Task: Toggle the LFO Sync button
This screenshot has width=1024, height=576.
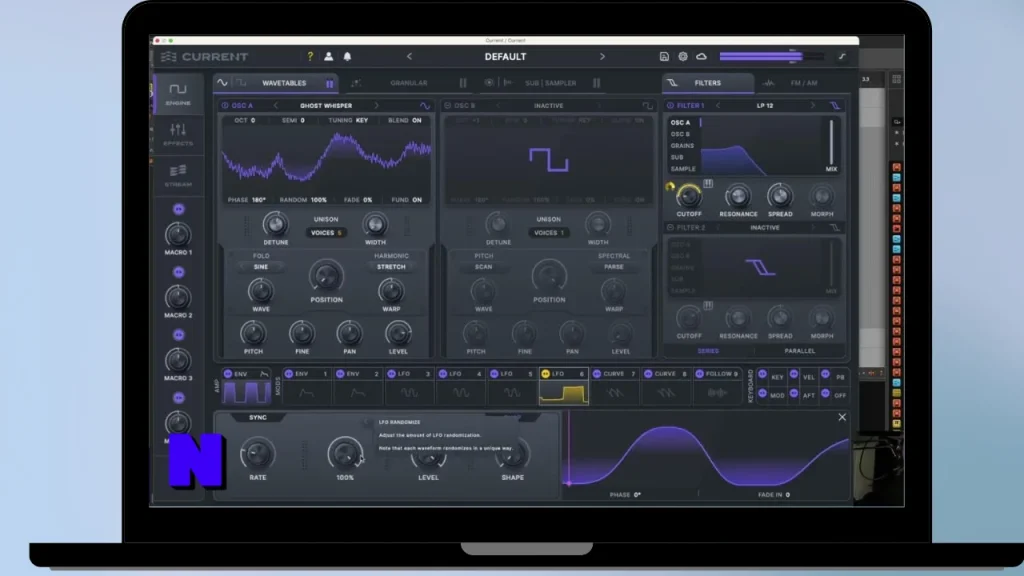Action: point(258,417)
